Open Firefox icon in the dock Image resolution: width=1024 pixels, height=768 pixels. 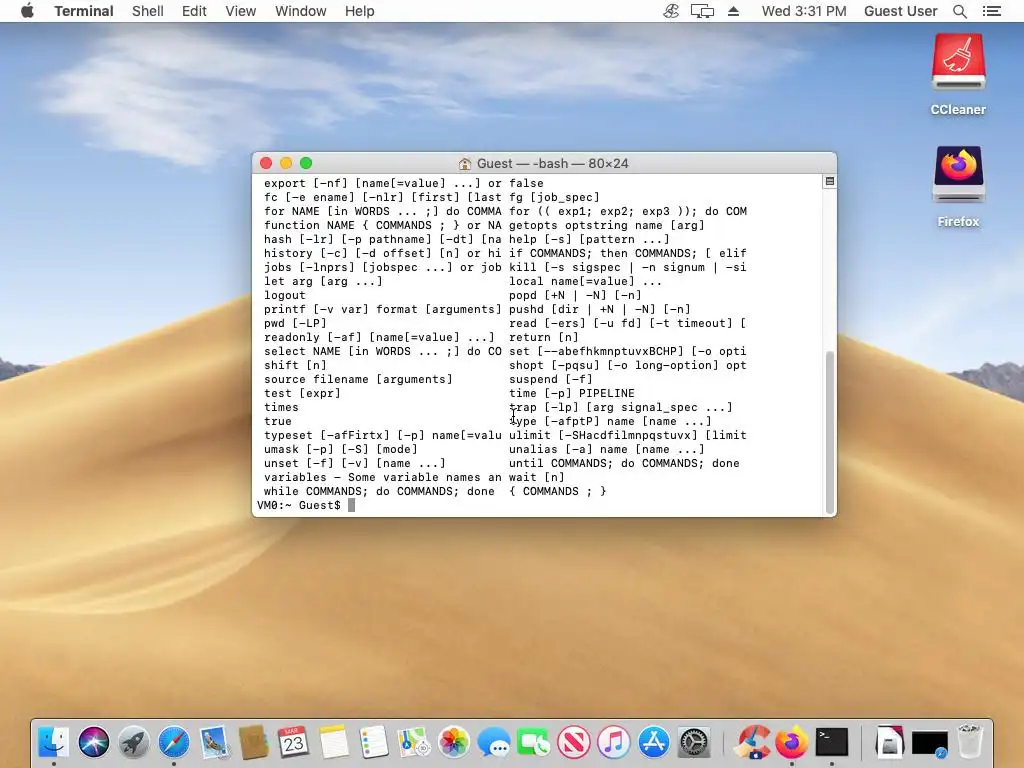[x=792, y=742]
